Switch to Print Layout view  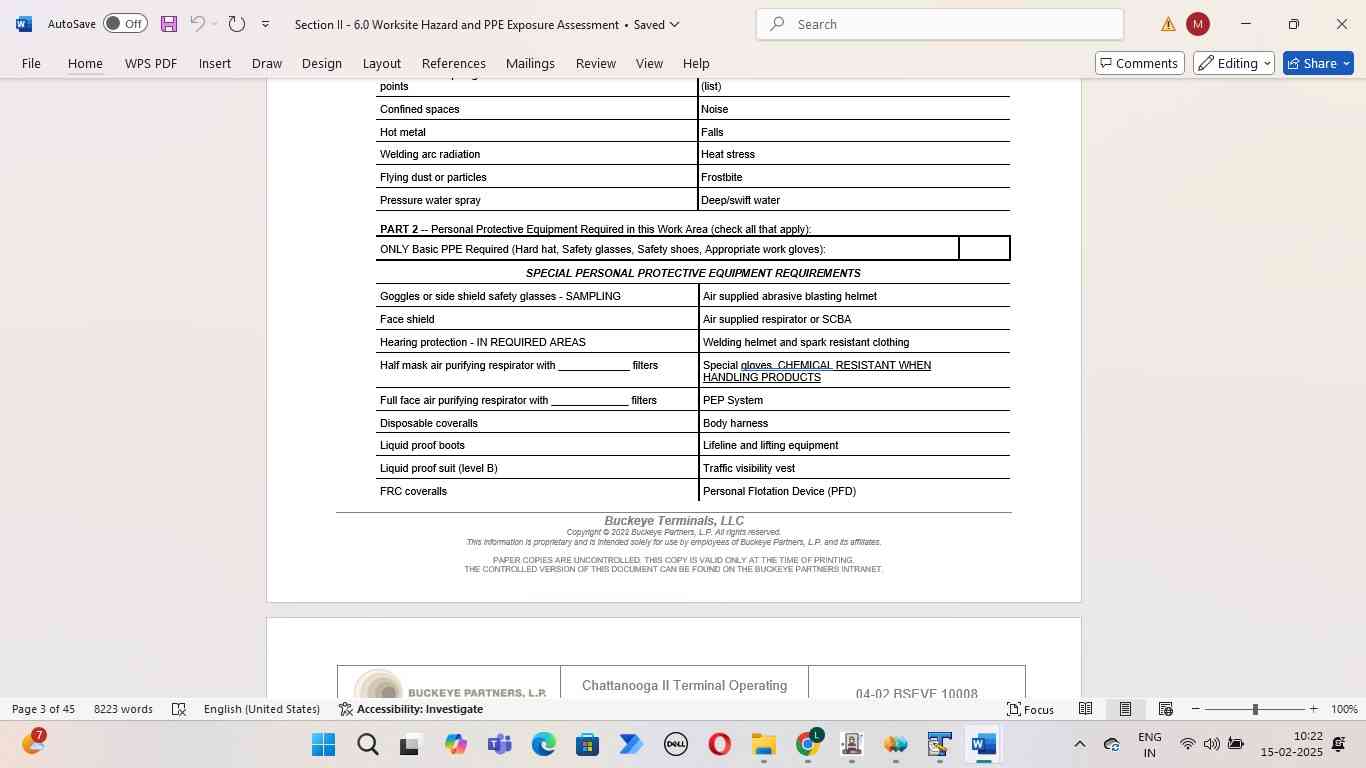tap(1125, 709)
